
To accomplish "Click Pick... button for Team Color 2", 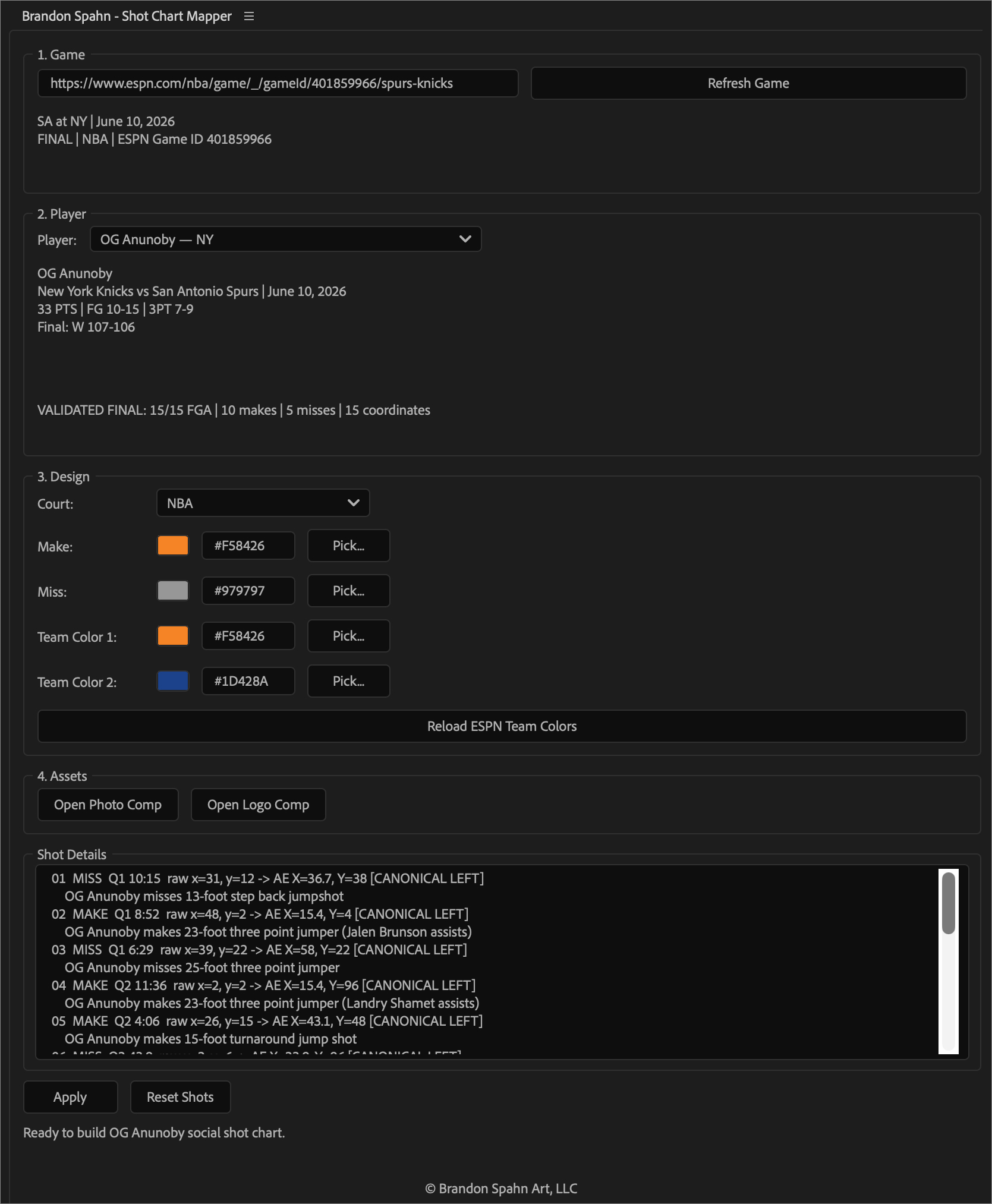I will click(x=348, y=681).
